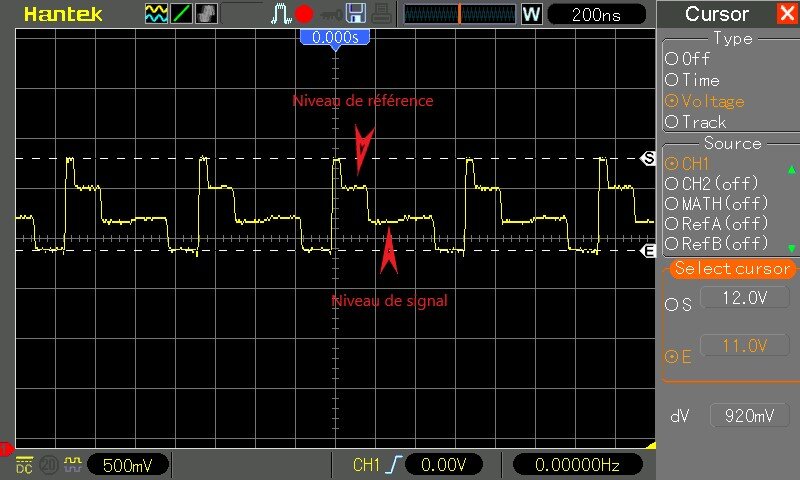Select the Track cursor type
This screenshot has width=800, height=480.
coord(695,122)
